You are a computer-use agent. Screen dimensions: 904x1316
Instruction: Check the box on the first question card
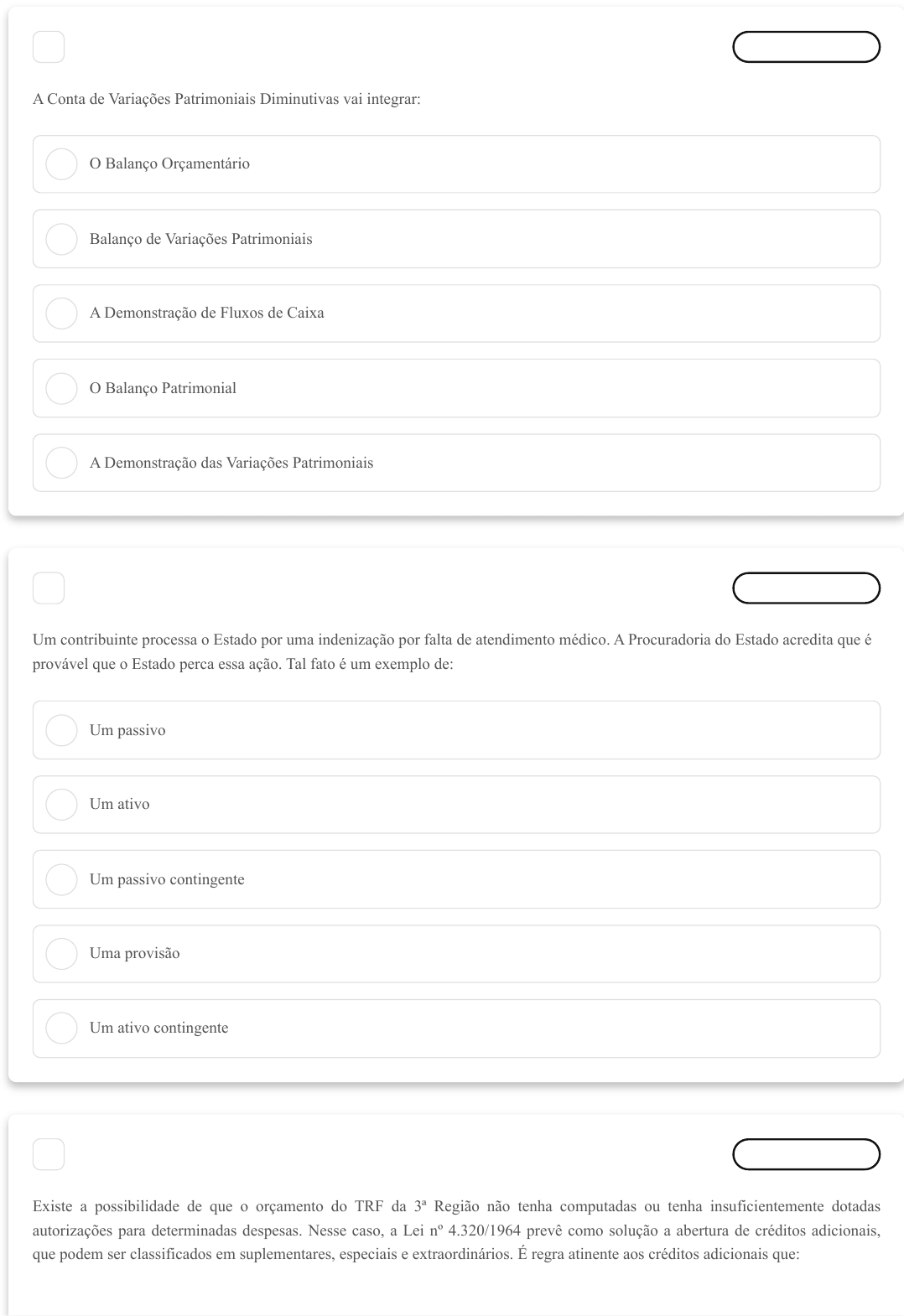pyautogui.click(x=48, y=46)
